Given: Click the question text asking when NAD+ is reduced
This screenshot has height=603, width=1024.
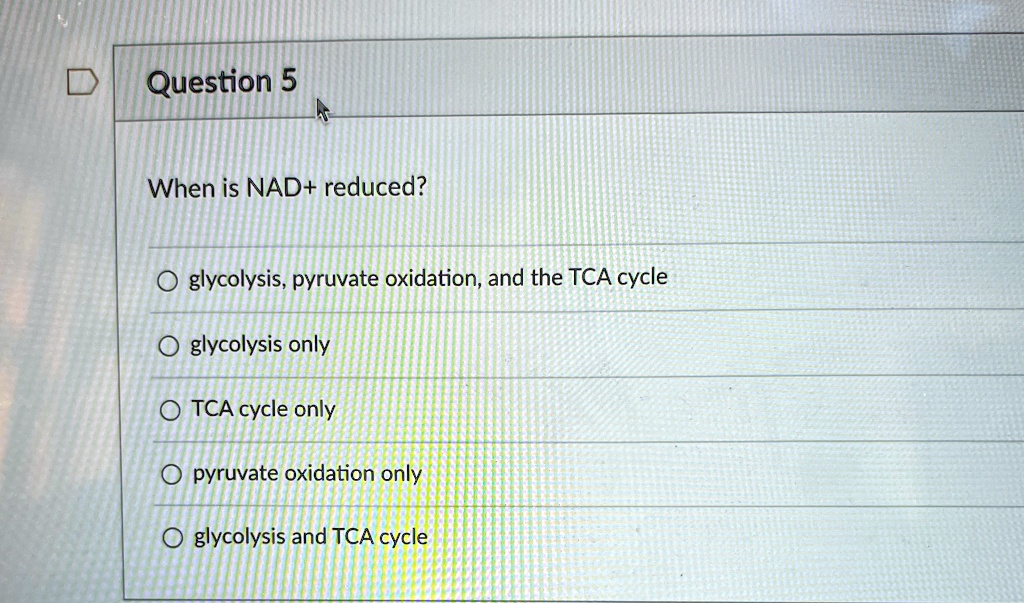Looking at the screenshot, I should point(287,187).
